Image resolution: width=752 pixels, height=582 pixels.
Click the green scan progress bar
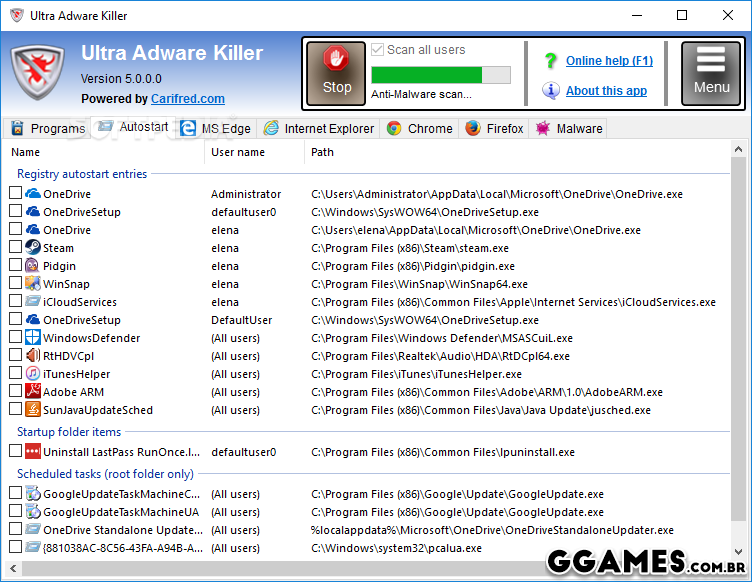coord(440,75)
